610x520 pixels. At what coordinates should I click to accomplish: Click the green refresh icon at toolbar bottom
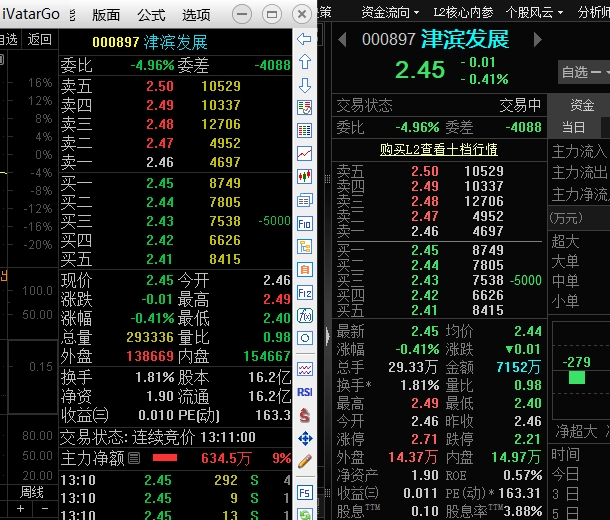pyautogui.click(x=304, y=515)
